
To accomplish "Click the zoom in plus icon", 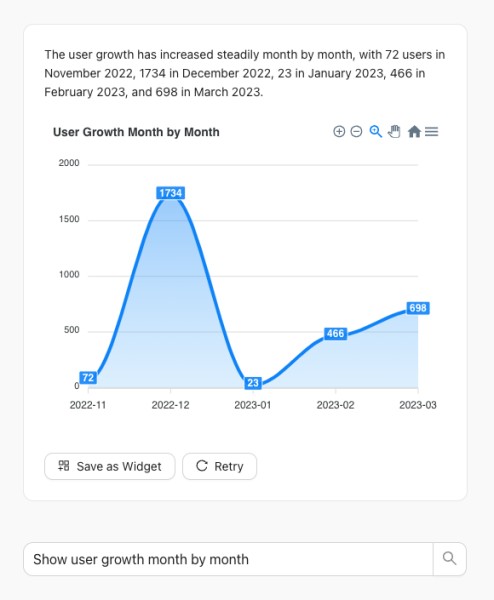I will 339,132.
